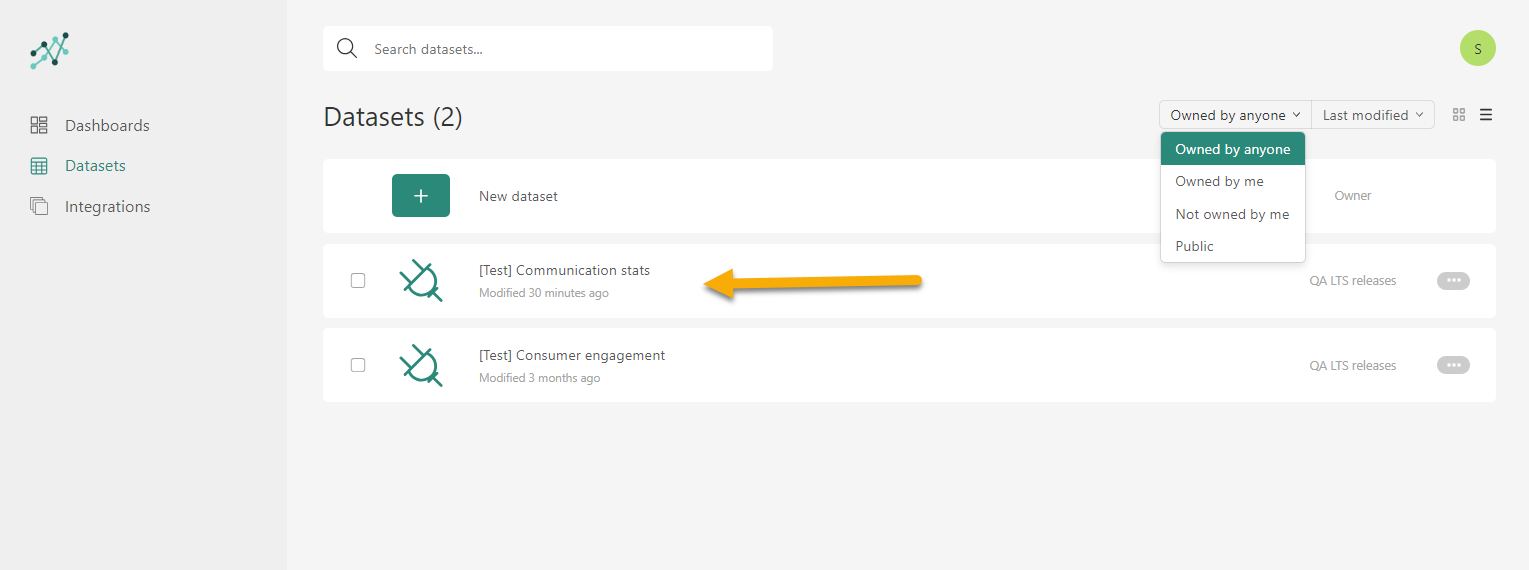
Task: Choose Owned by me filter option
Action: pos(1219,181)
